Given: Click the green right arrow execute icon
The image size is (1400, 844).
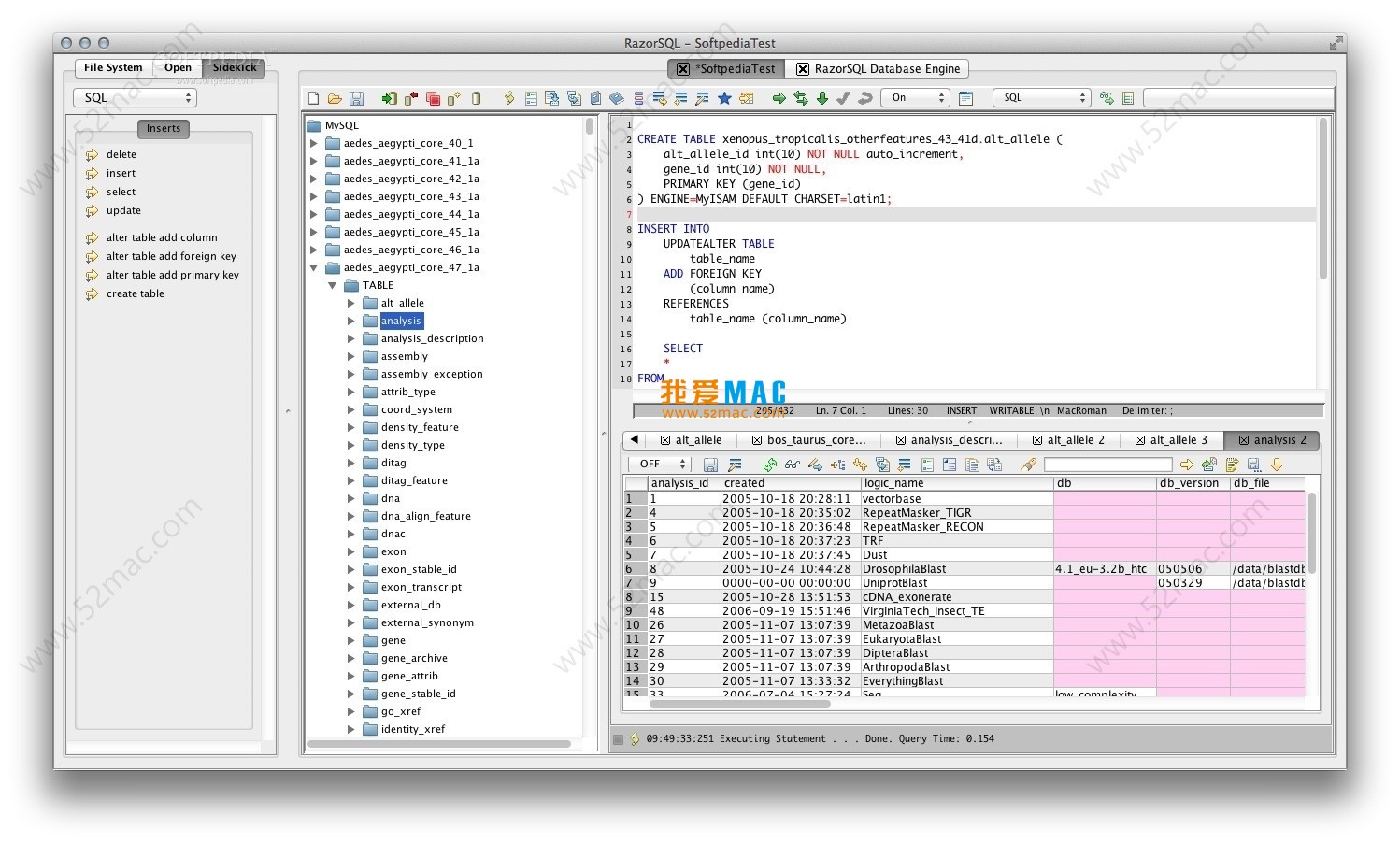Looking at the screenshot, I should (x=779, y=98).
